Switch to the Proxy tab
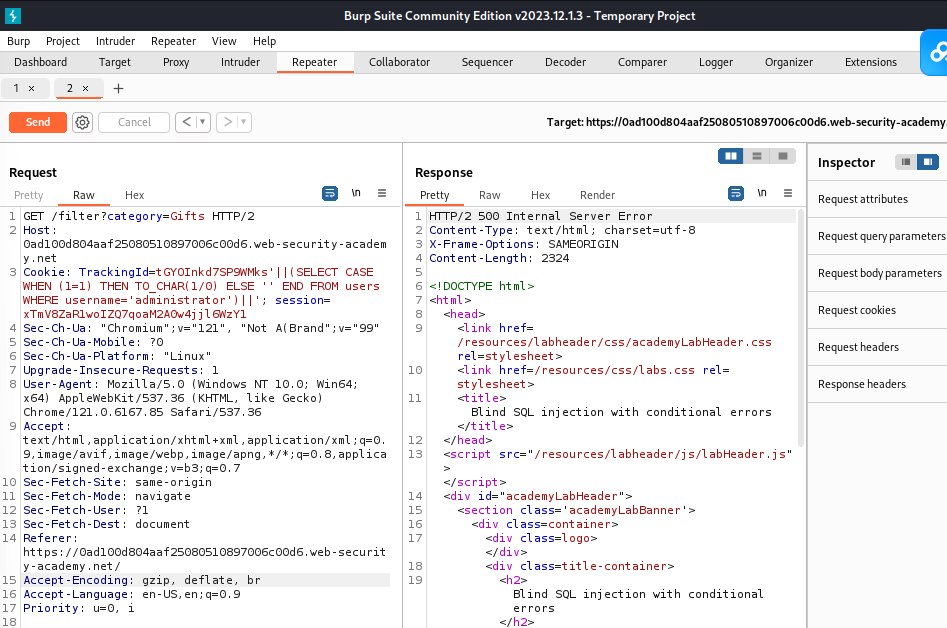 pos(176,62)
